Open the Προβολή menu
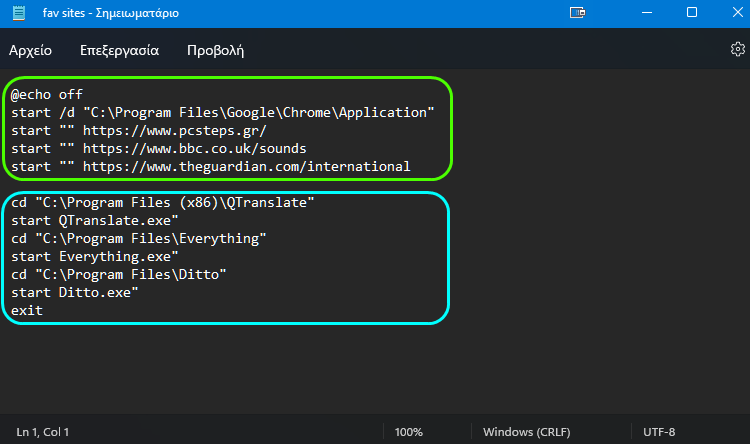This screenshot has width=750, height=444. tap(215, 50)
